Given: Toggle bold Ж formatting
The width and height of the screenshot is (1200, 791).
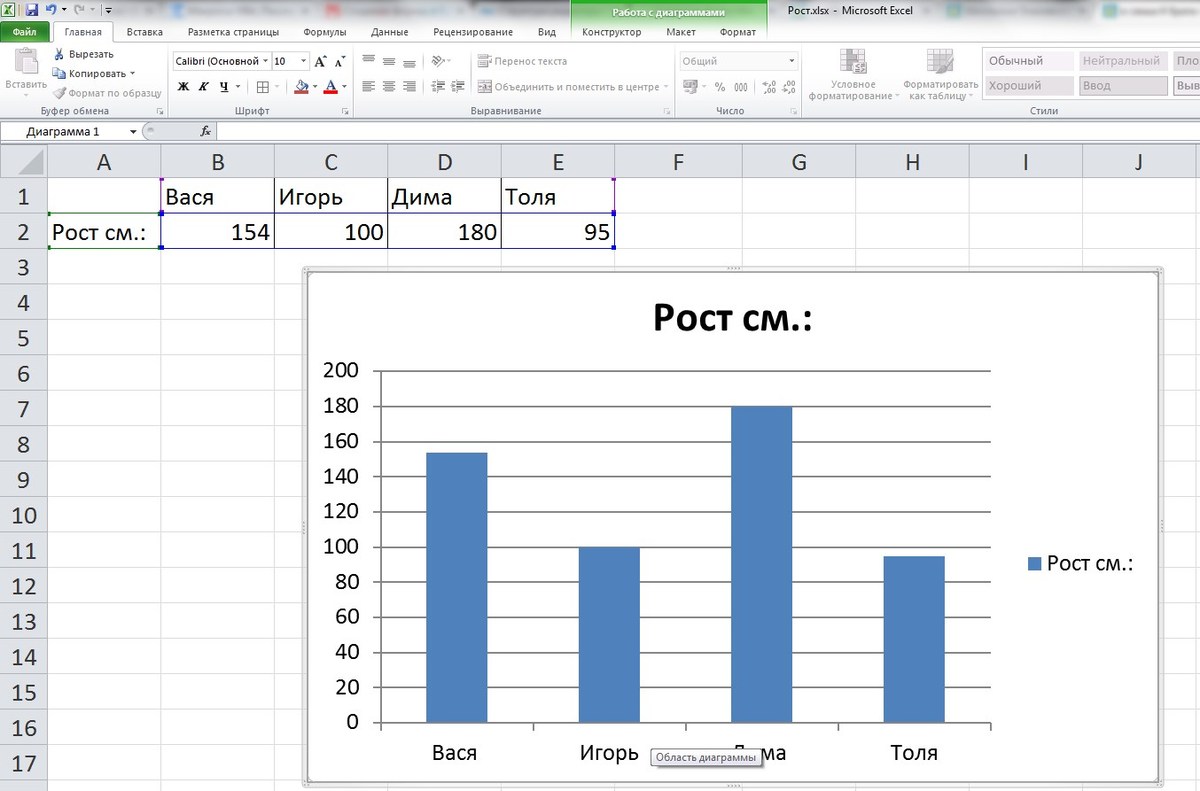Looking at the screenshot, I should pos(183,87).
